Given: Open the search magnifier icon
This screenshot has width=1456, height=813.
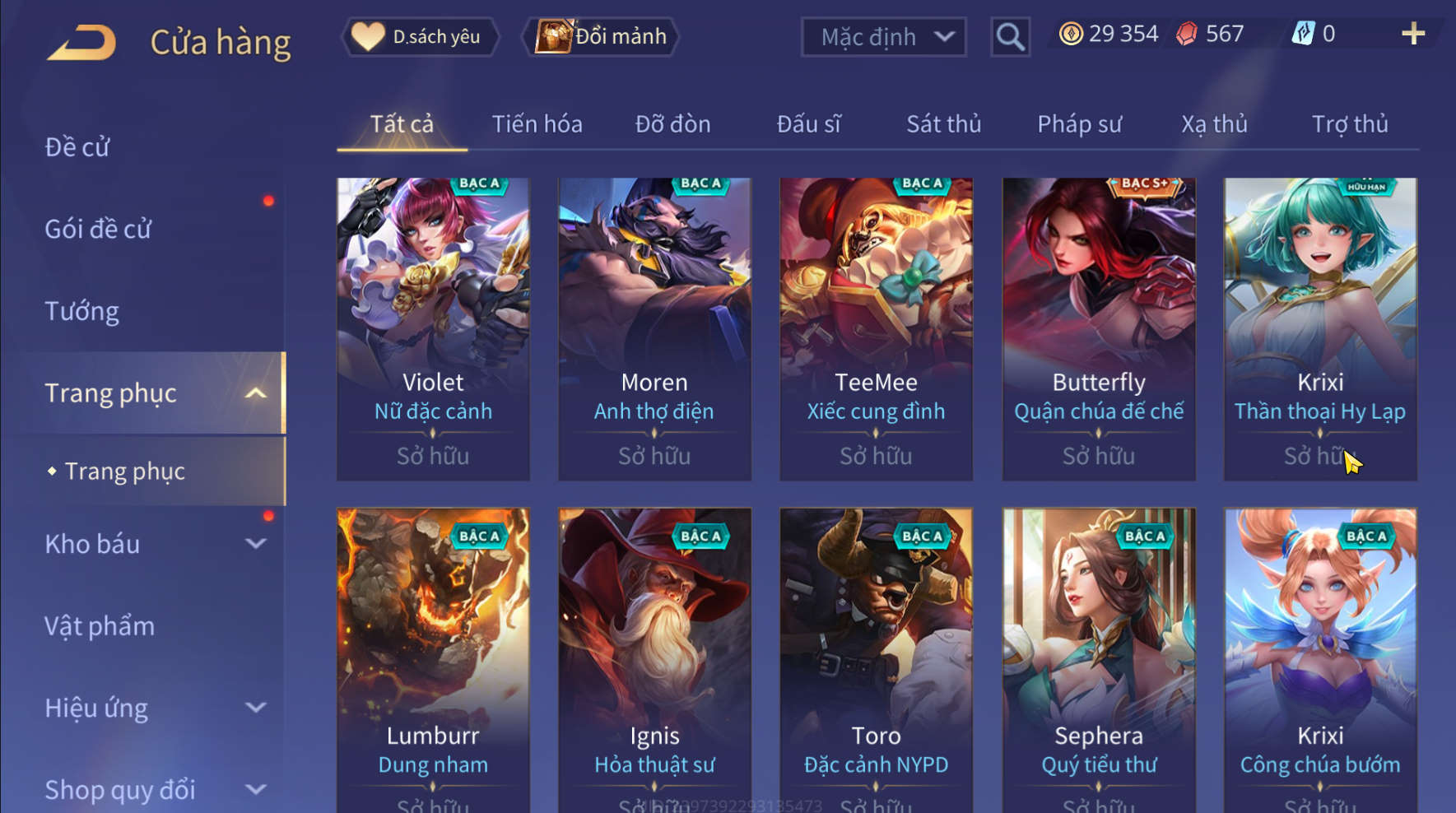Looking at the screenshot, I should point(1010,37).
